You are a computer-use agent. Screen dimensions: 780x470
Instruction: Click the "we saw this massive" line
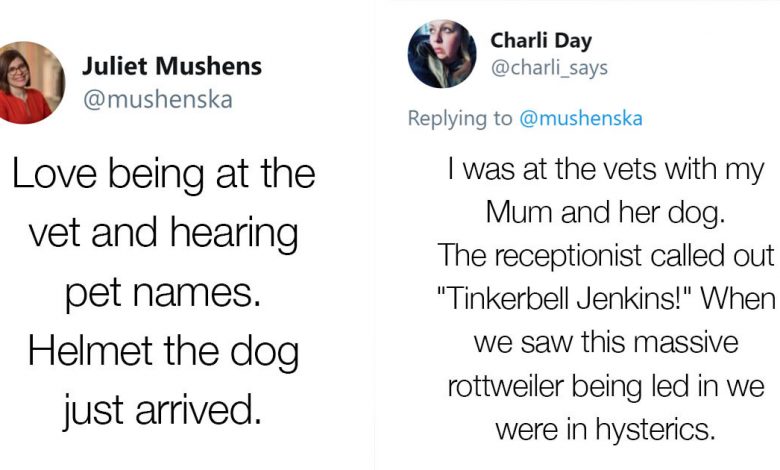[x=606, y=343]
